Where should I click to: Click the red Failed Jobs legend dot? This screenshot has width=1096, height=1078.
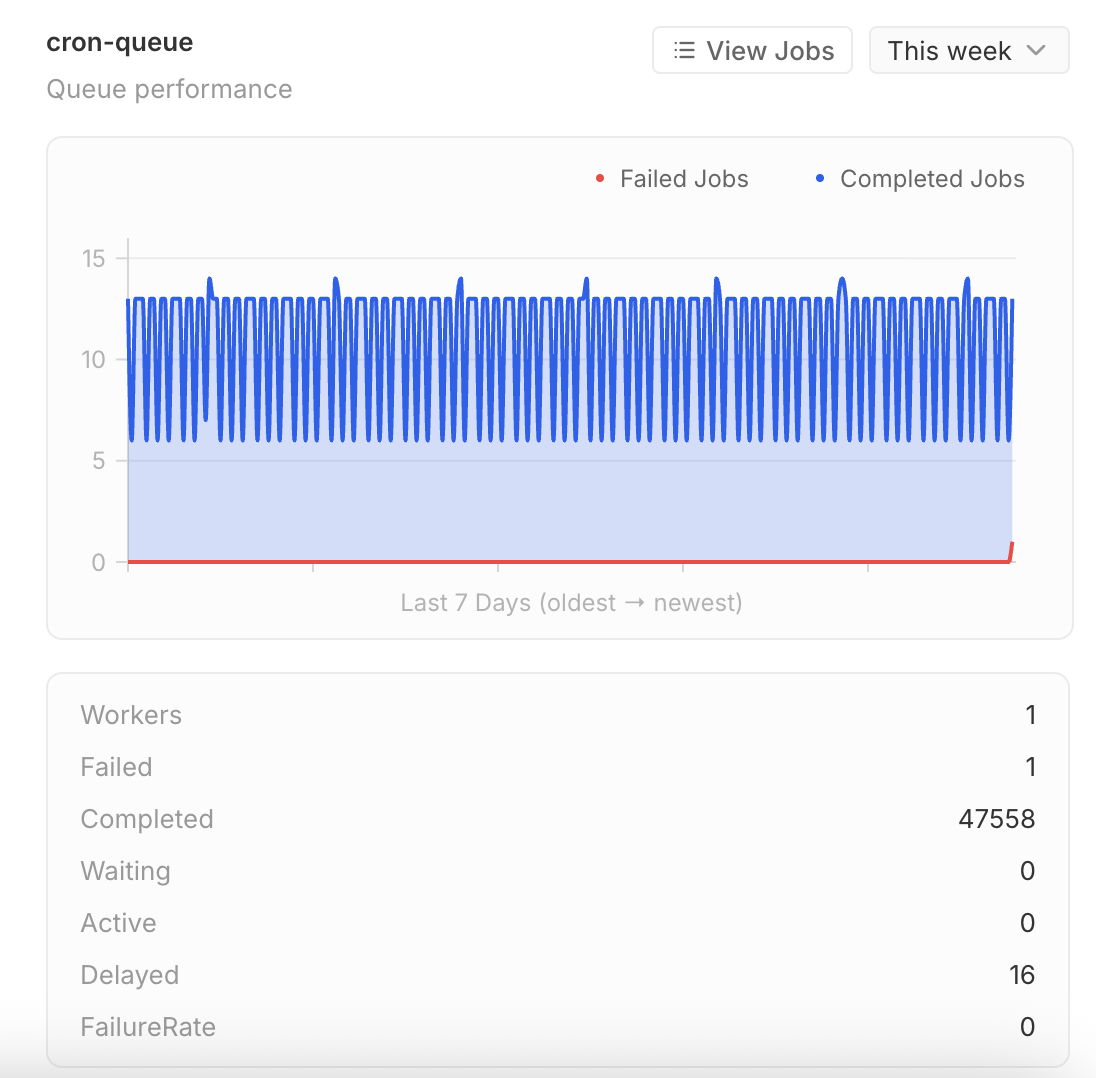click(x=600, y=179)
